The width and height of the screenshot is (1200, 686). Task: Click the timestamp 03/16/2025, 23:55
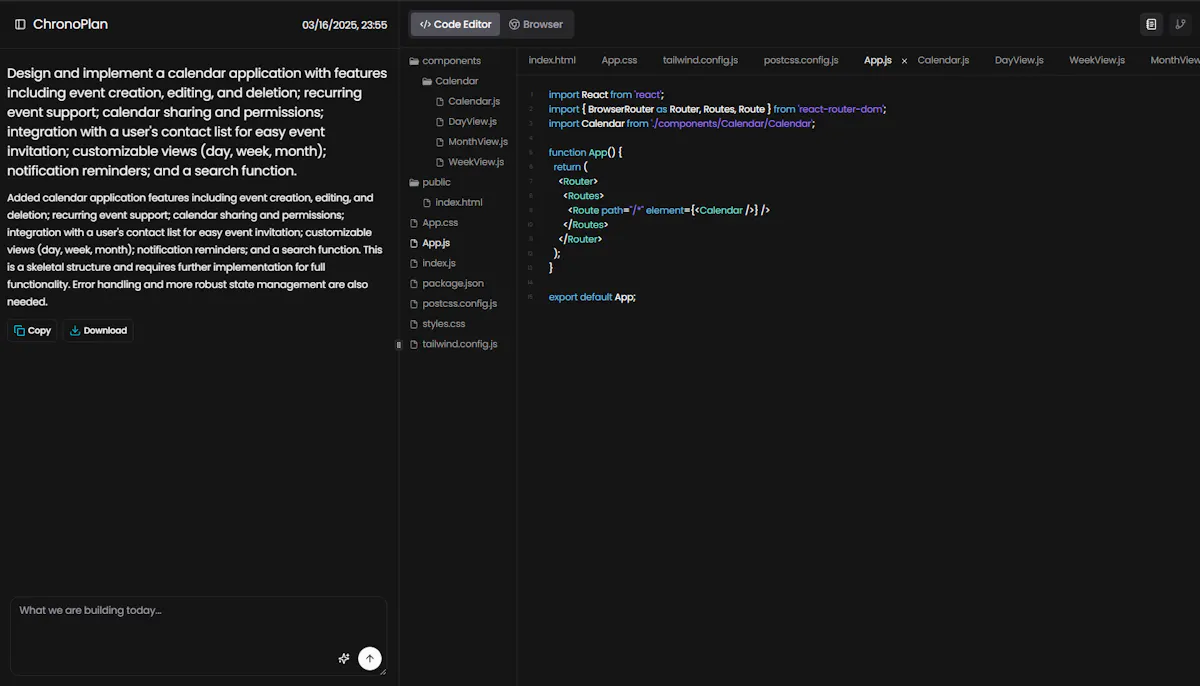[x=344, y=24]
